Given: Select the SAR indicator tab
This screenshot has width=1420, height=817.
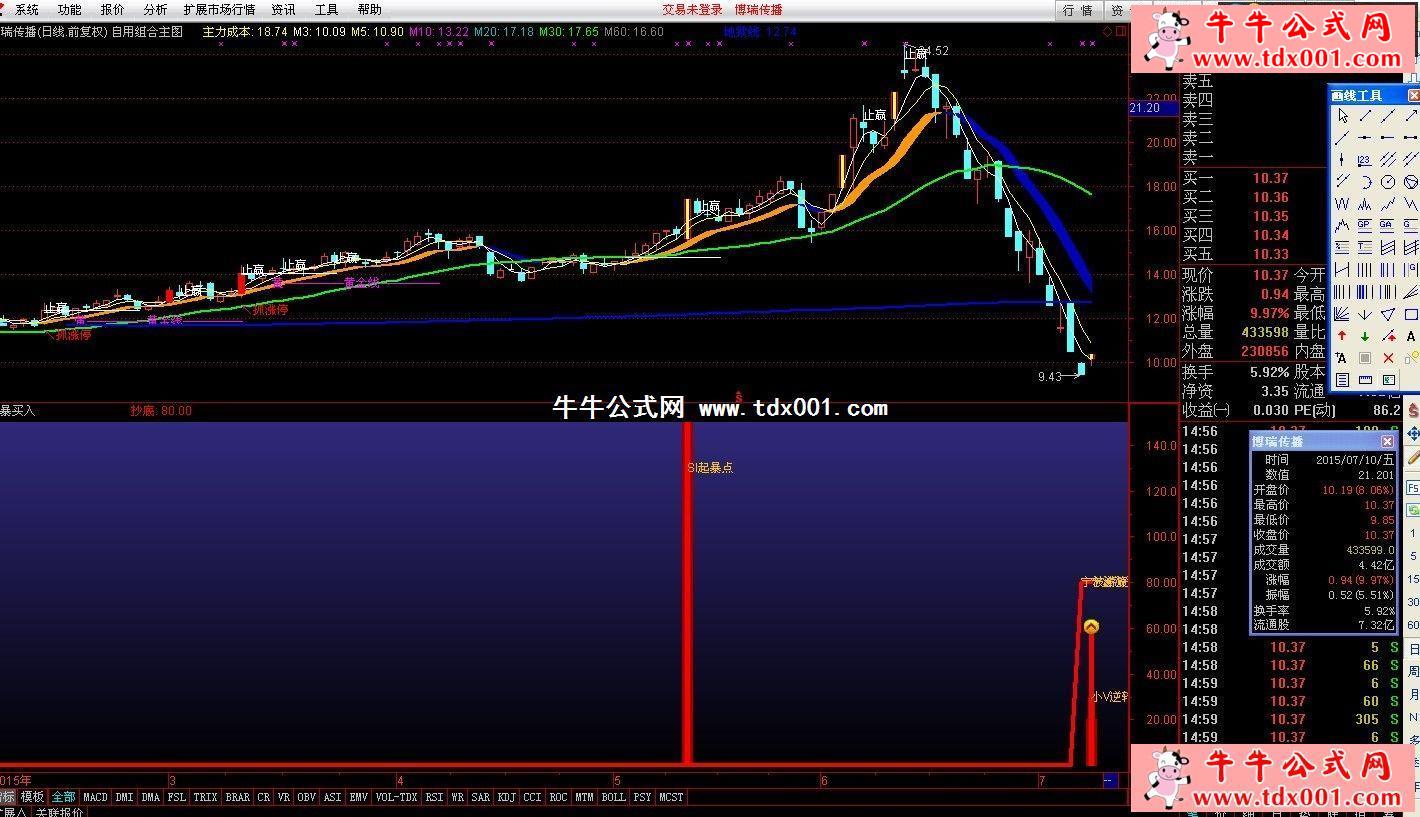Looking at the screenshot, I should coord(480,797).
